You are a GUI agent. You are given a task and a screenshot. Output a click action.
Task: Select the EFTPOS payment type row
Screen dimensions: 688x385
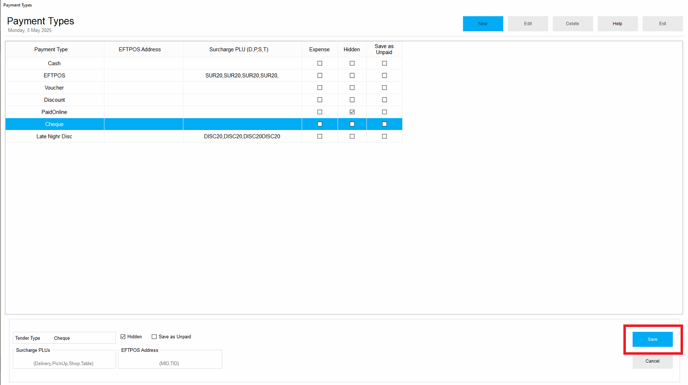(x=204, y=76)
